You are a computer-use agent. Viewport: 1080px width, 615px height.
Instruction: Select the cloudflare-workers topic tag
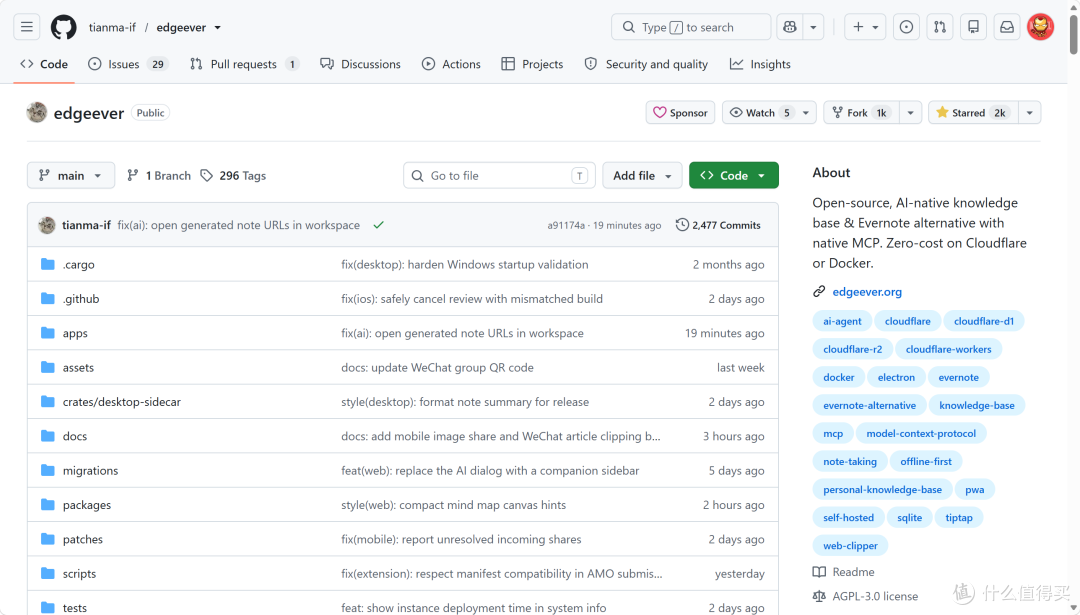(x=948, y=349)
